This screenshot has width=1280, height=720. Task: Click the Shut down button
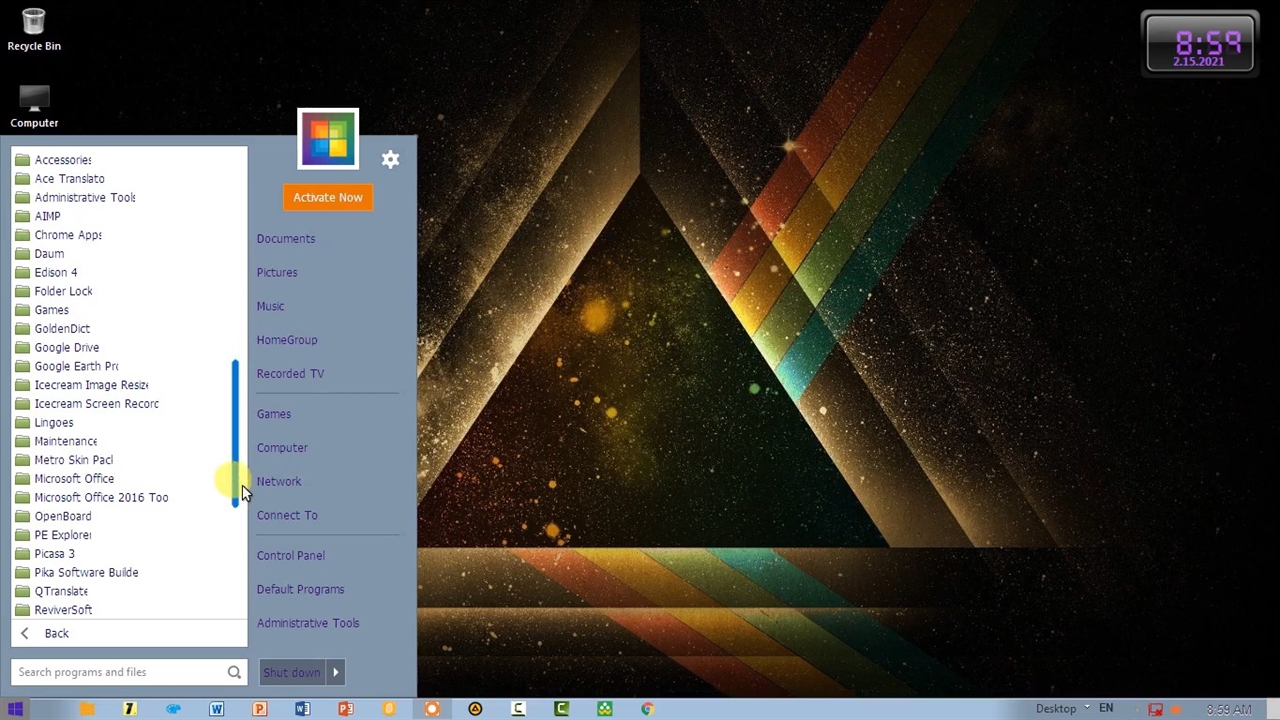(291, 672)
